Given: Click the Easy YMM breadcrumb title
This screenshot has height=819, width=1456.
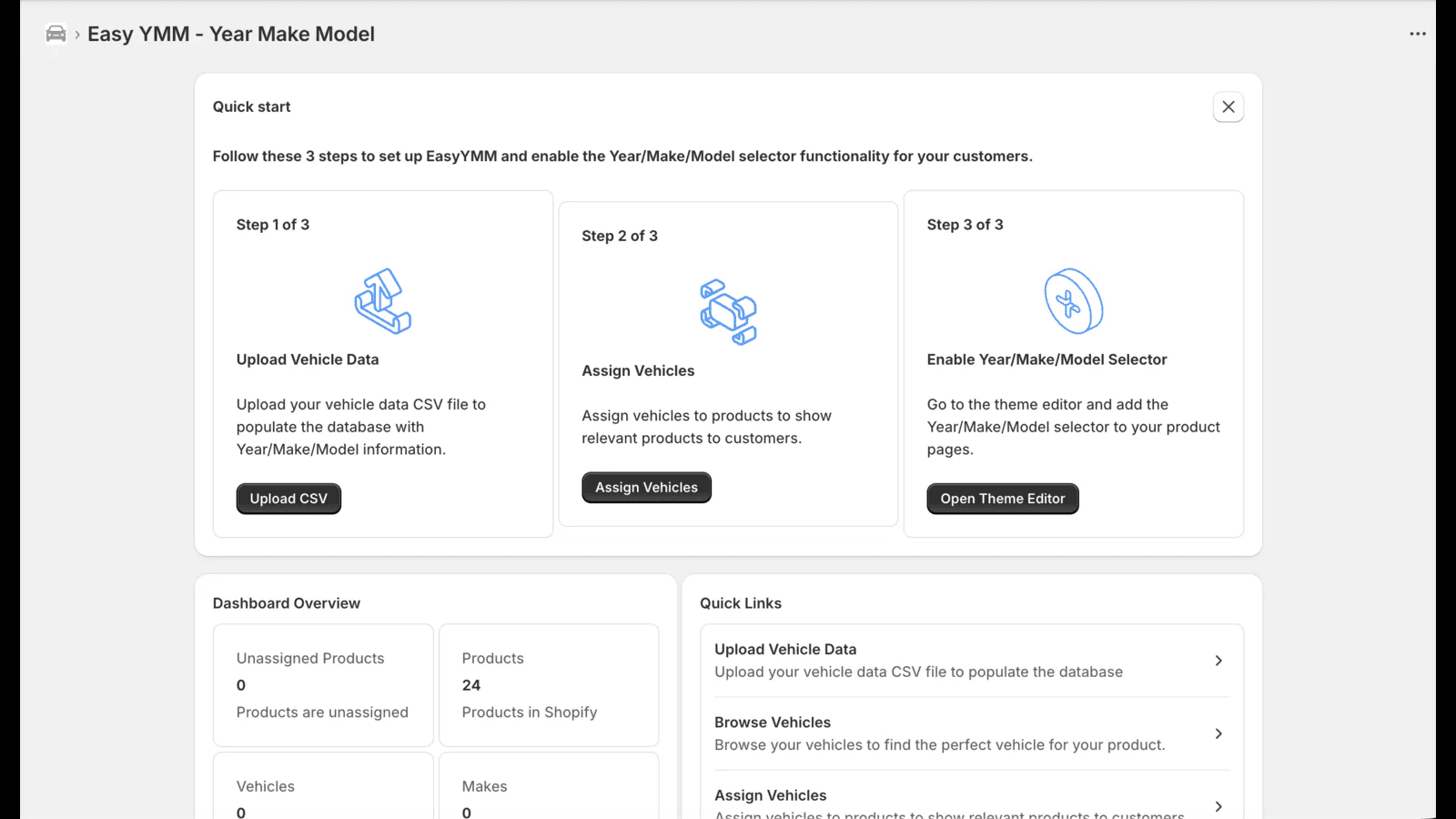Looking at the screenshot, I should point(231,34).
